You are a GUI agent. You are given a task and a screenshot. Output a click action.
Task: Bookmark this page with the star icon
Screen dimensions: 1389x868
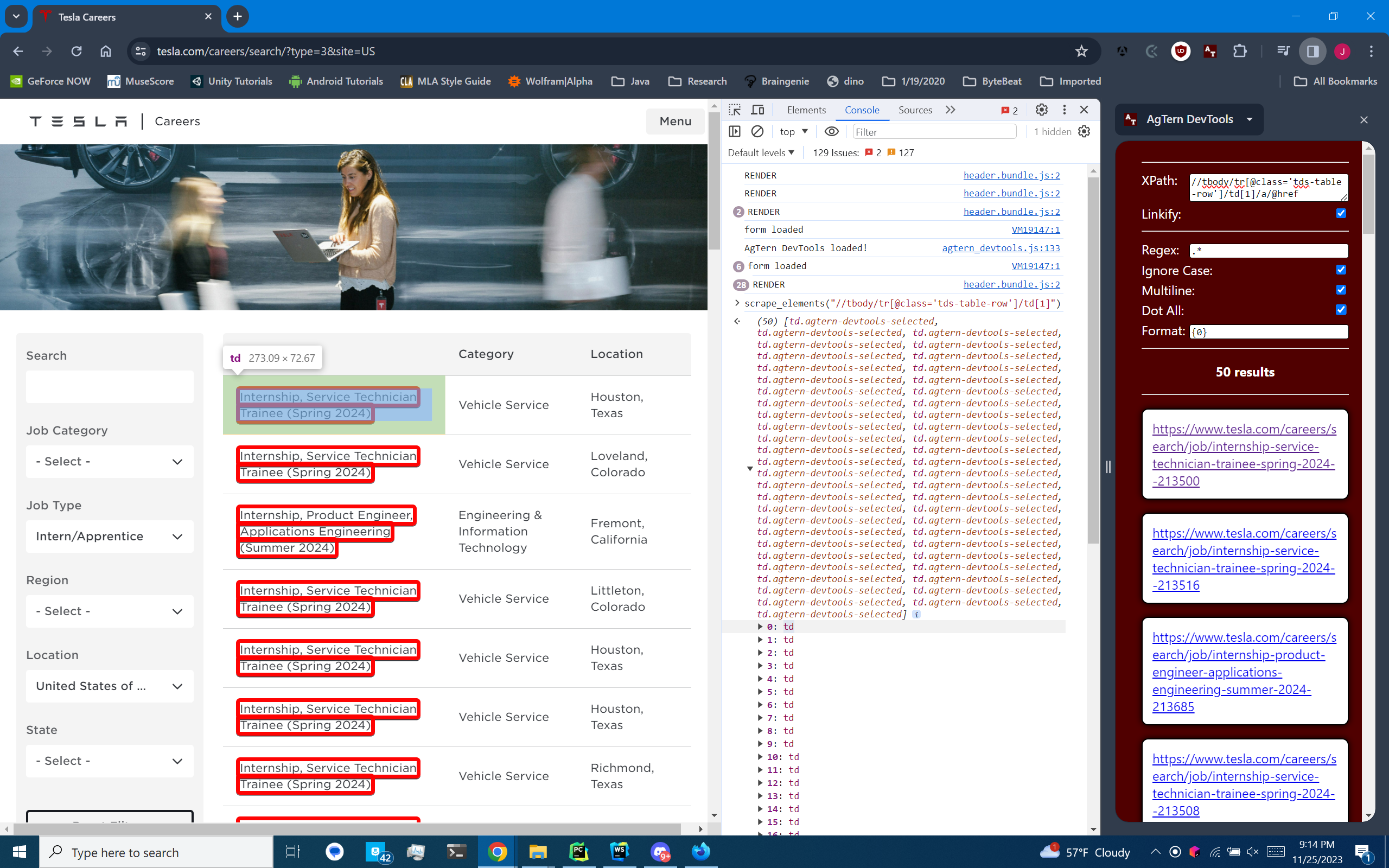click(x=1081, y=51)
